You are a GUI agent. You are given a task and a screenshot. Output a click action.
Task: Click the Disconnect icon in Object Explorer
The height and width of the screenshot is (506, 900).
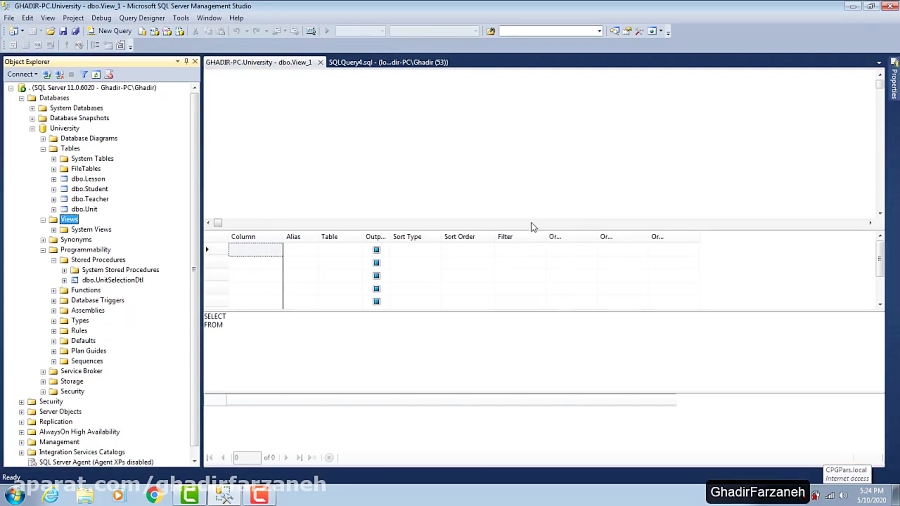click(x=59, y=75)
